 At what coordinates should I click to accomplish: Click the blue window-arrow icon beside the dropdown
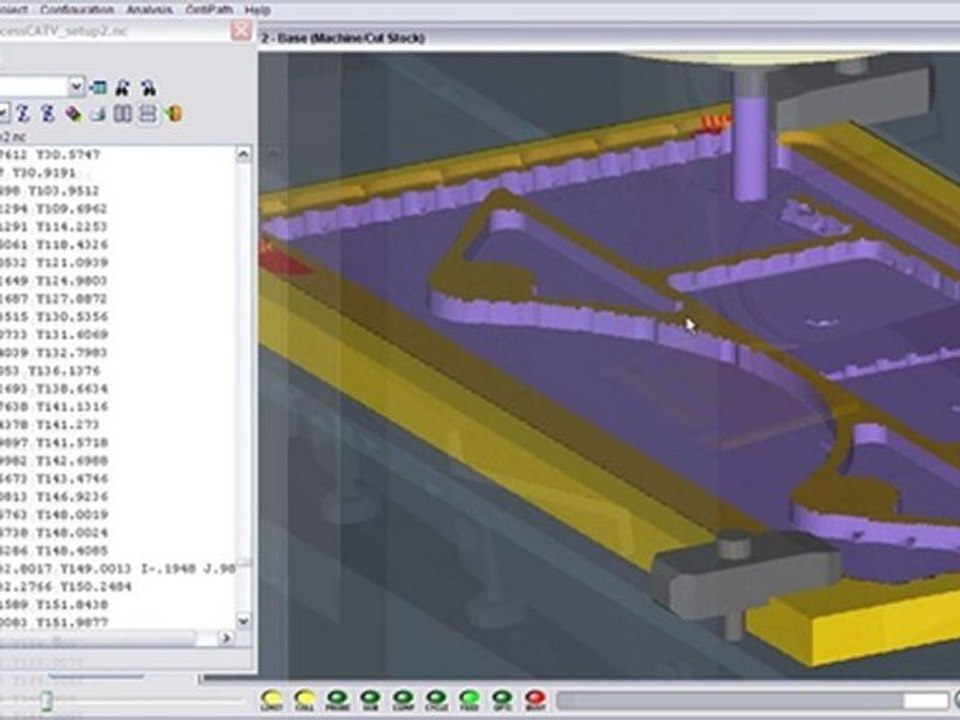click(97, 88)
